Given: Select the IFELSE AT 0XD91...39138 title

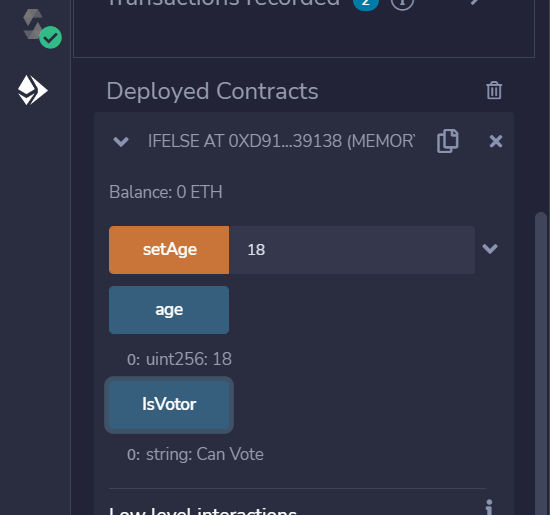Looking at the screenshot, I should (281, 141).
